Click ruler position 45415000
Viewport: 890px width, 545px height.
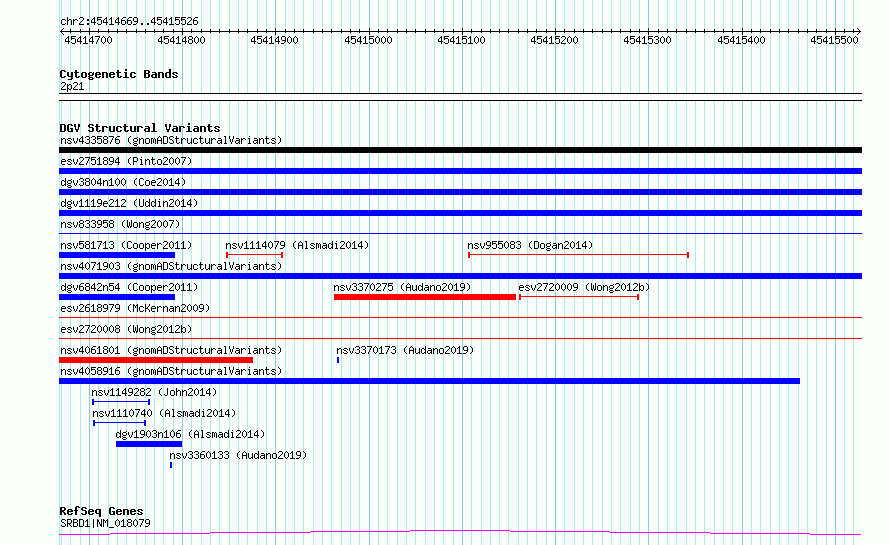(368, 40)
